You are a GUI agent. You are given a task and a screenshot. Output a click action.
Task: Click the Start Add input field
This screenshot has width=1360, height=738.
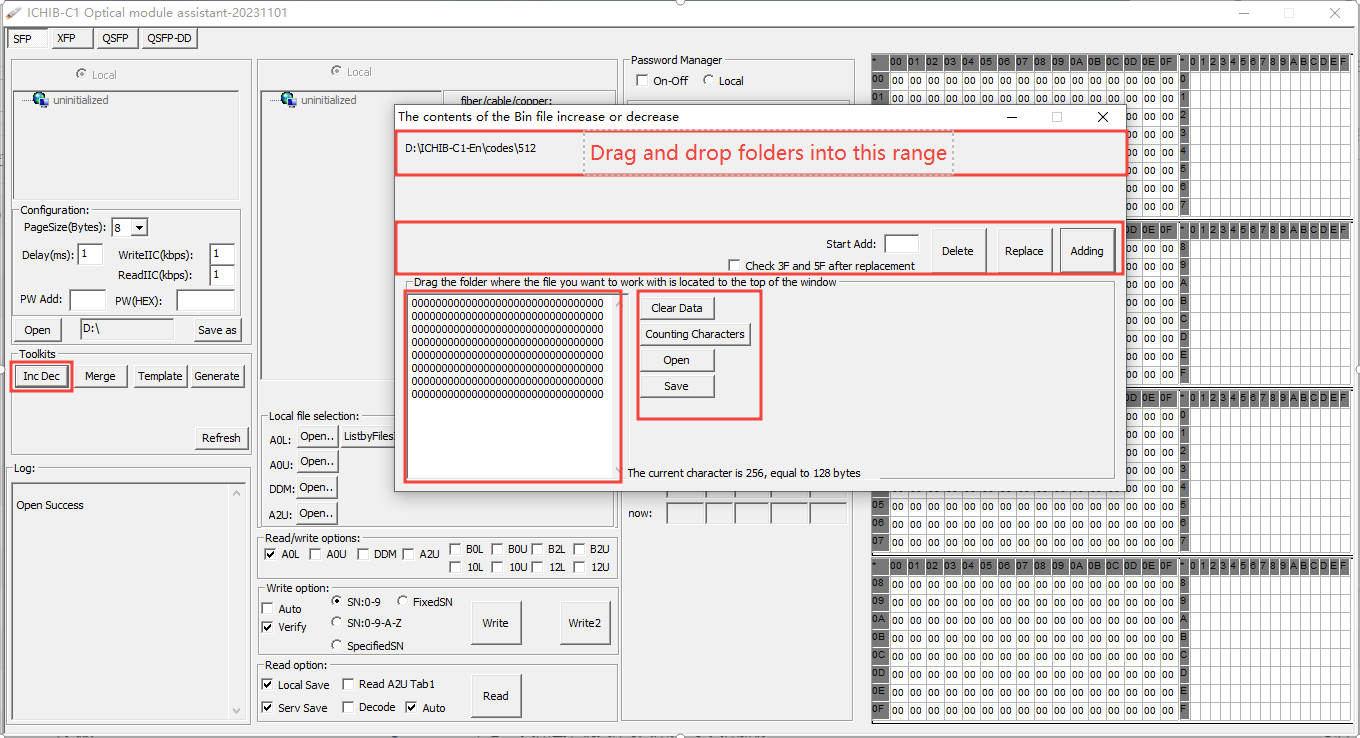[x=901, y=242]
